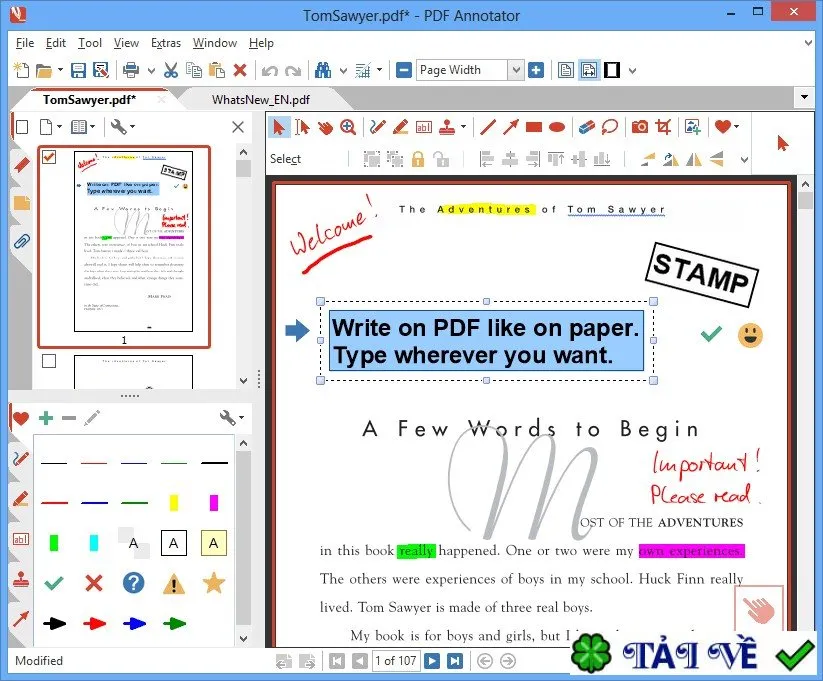
Task: Switch to TomSawyer.pdf tab
Action: pos(89,99)
